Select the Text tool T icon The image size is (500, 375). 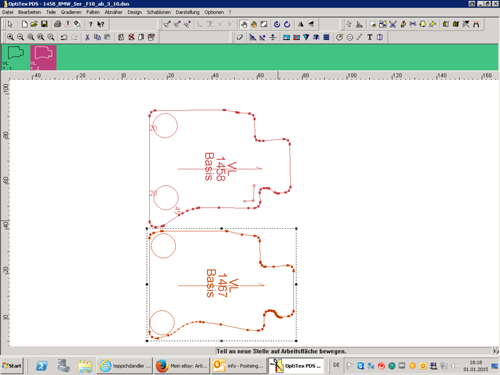click(370, 37)
